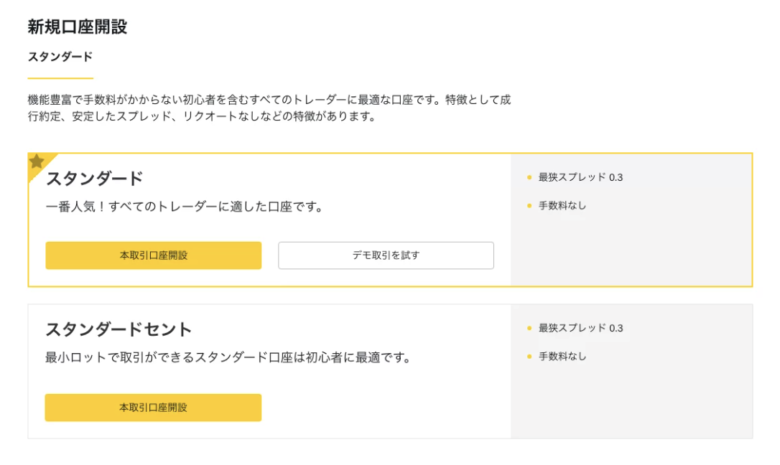Click yellow bullet beside Standard Cent 手数料なし
The width and height of the screenshot is (780, 465).
pos(529,356)
